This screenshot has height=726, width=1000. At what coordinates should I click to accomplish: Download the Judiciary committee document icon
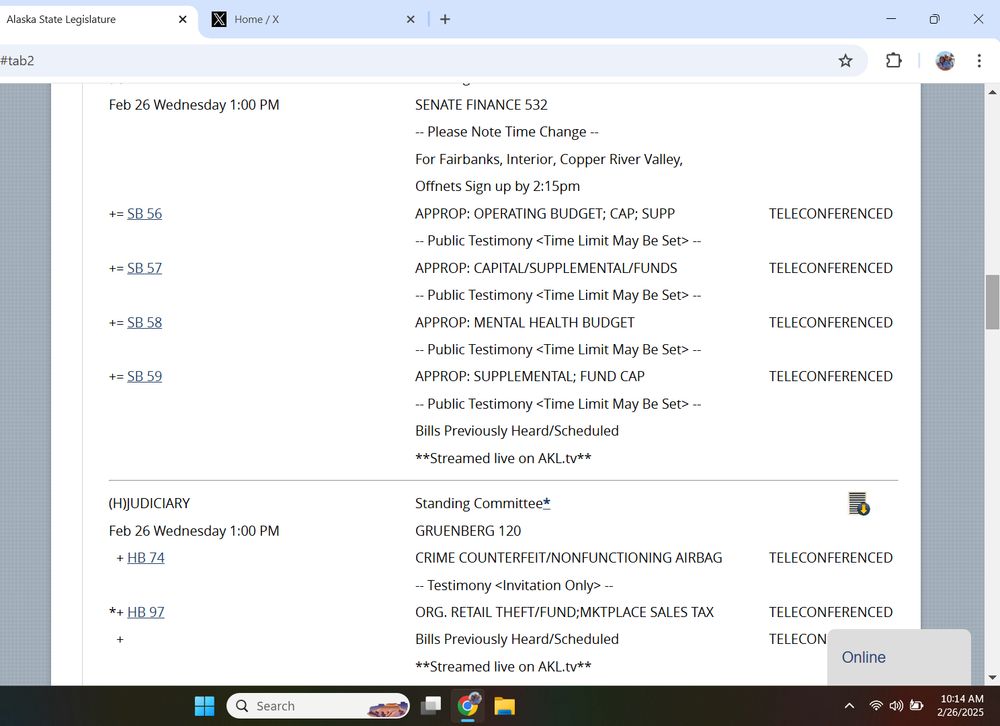point(859,503)
